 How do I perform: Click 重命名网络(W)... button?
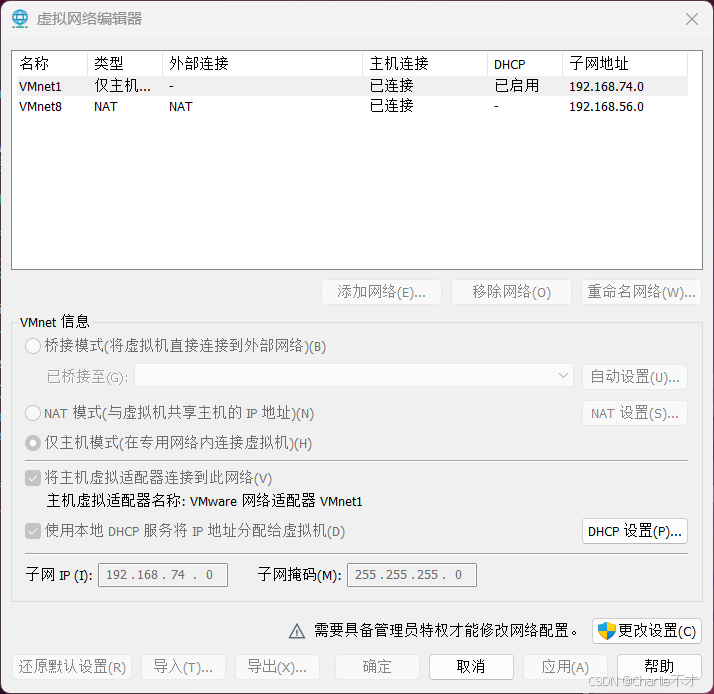click(641, 291)
